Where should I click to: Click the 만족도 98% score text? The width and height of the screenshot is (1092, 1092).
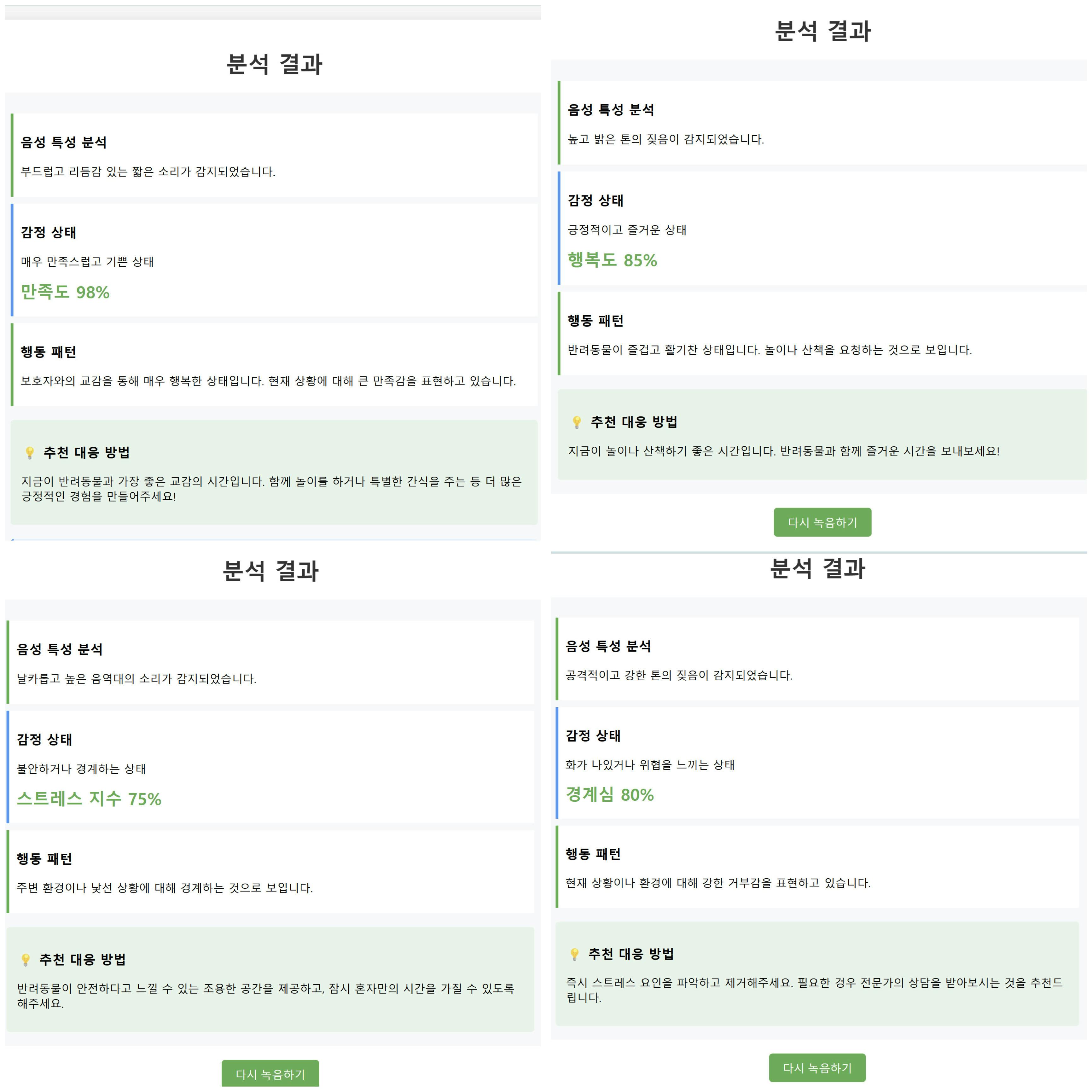pyautogui.click(x=65, y=292)
